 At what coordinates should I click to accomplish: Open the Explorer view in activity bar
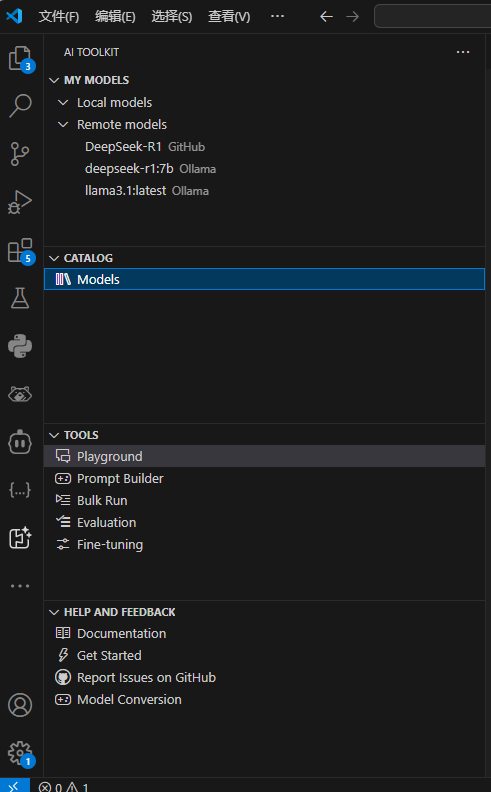pos(20,58)
